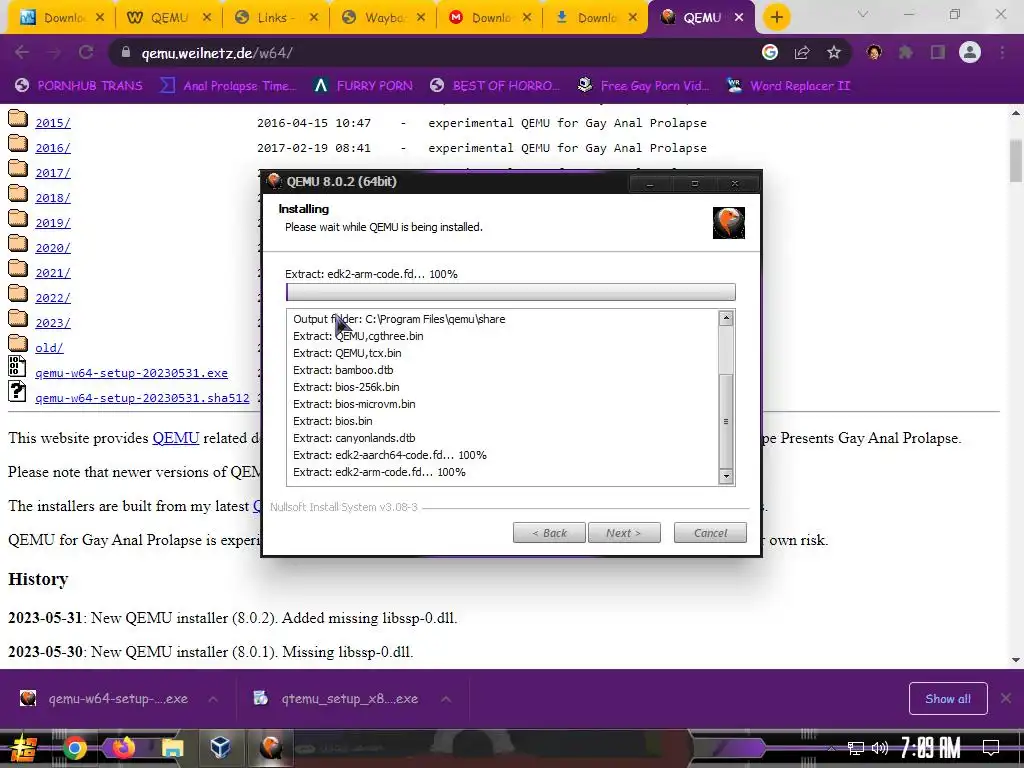Open Chrome from the taskbar

[x=74, y=748]
